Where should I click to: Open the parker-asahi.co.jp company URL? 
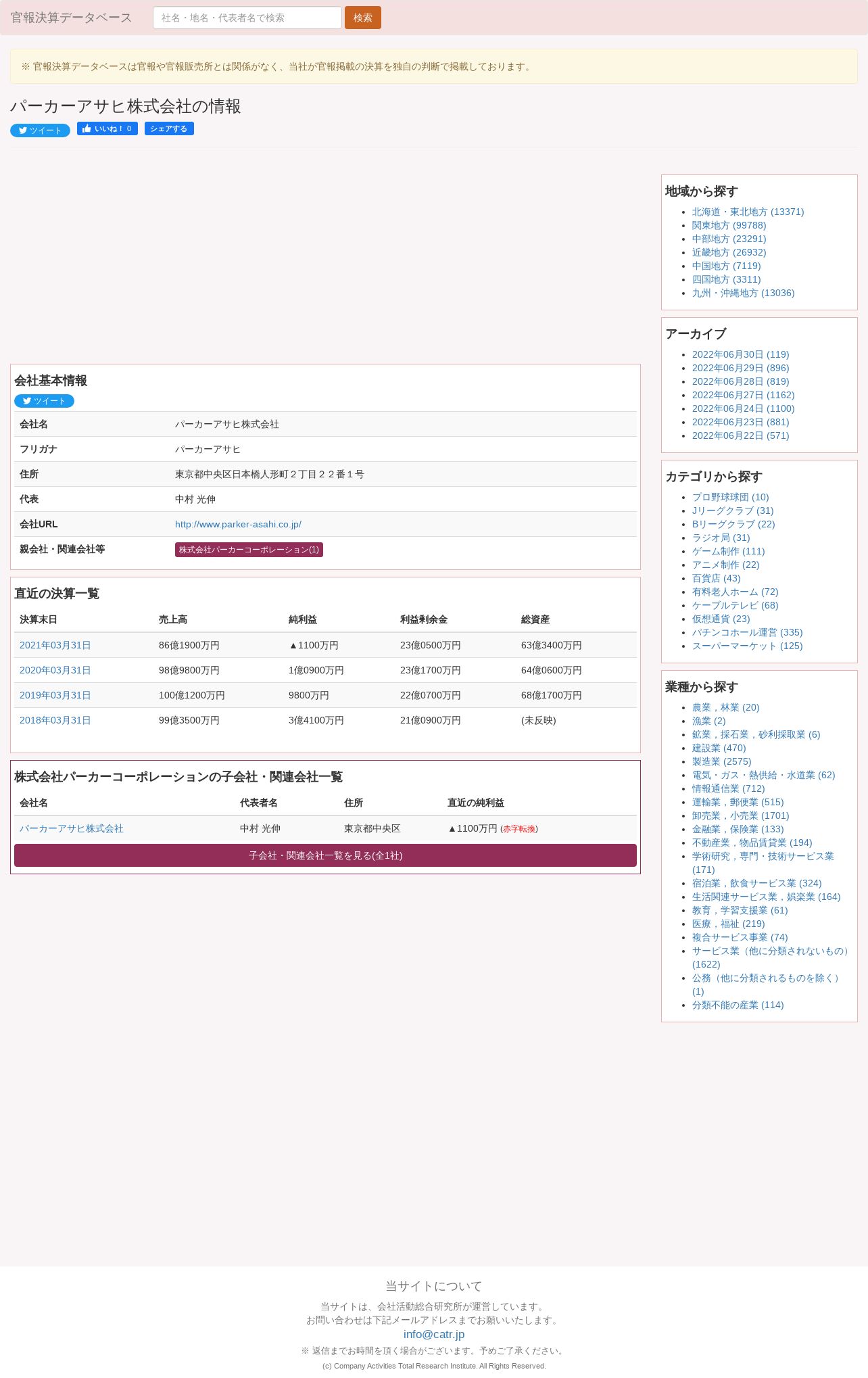pyautogui.click(x=238, y=524)
